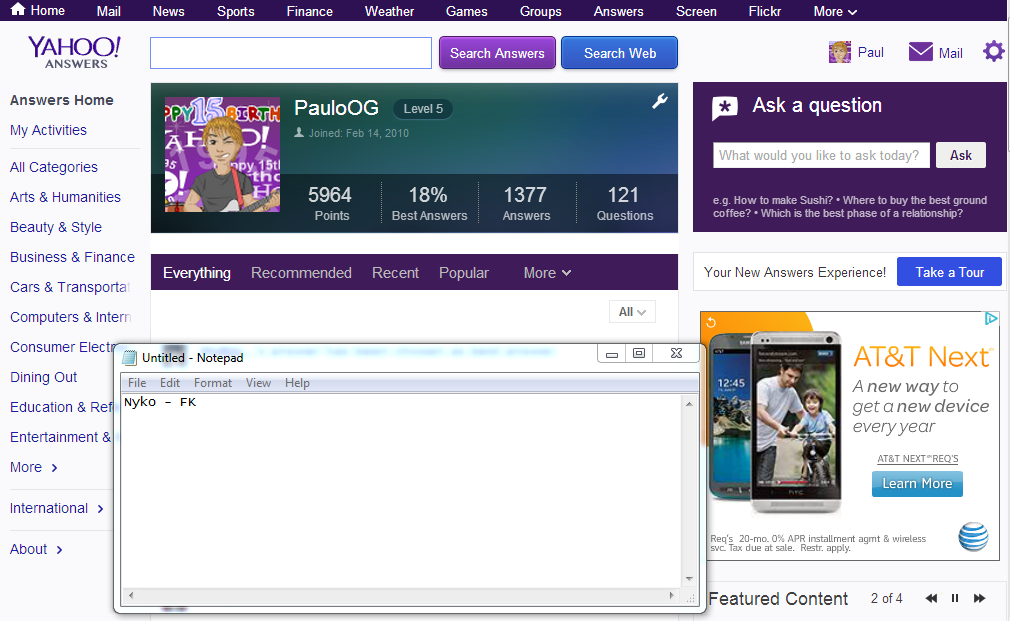Click the Notepad title bar icon

pyautogui.click(x=130, y=358)
